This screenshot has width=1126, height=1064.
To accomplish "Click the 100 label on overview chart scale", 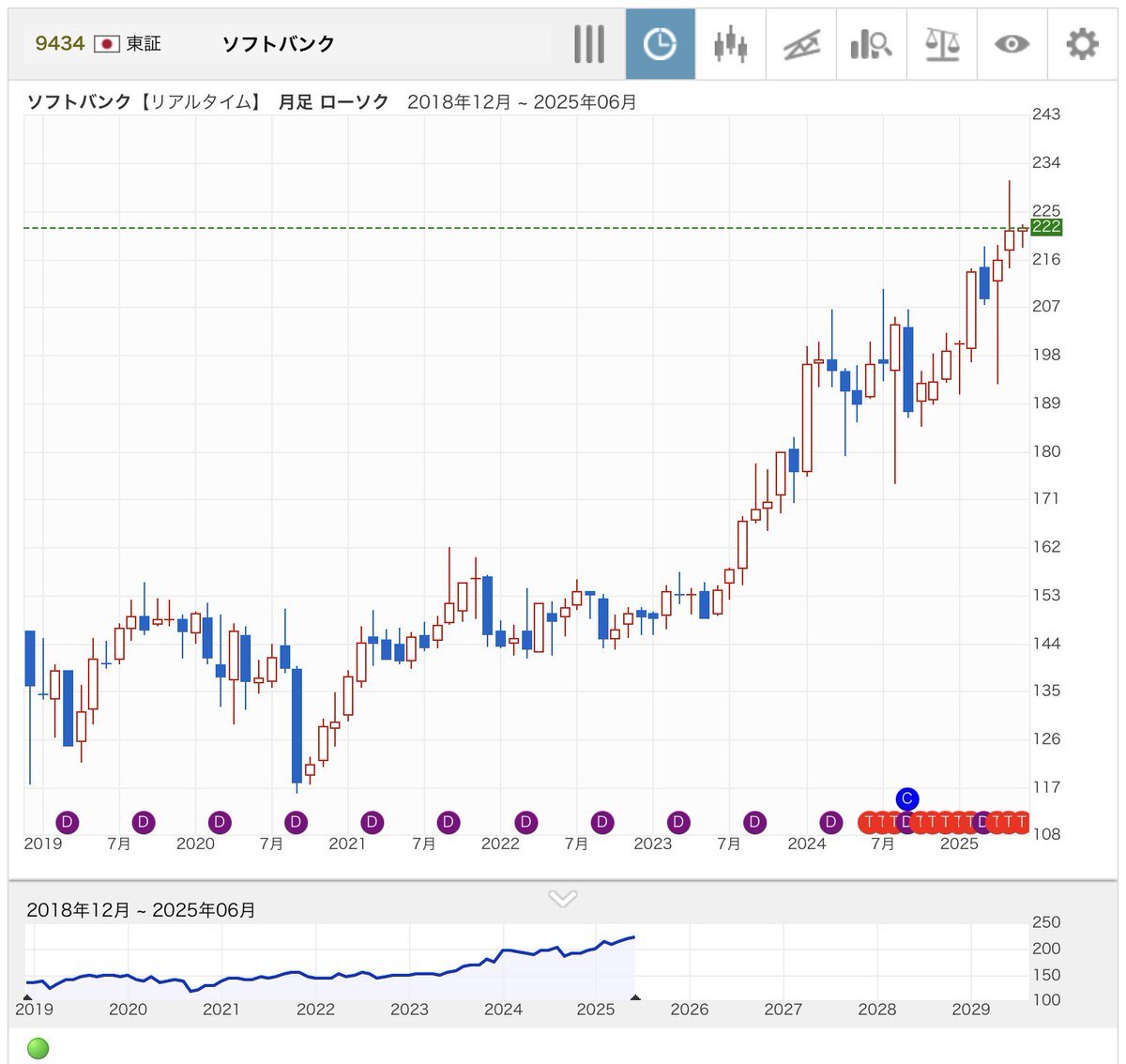I will [x=1046, y=1000].
